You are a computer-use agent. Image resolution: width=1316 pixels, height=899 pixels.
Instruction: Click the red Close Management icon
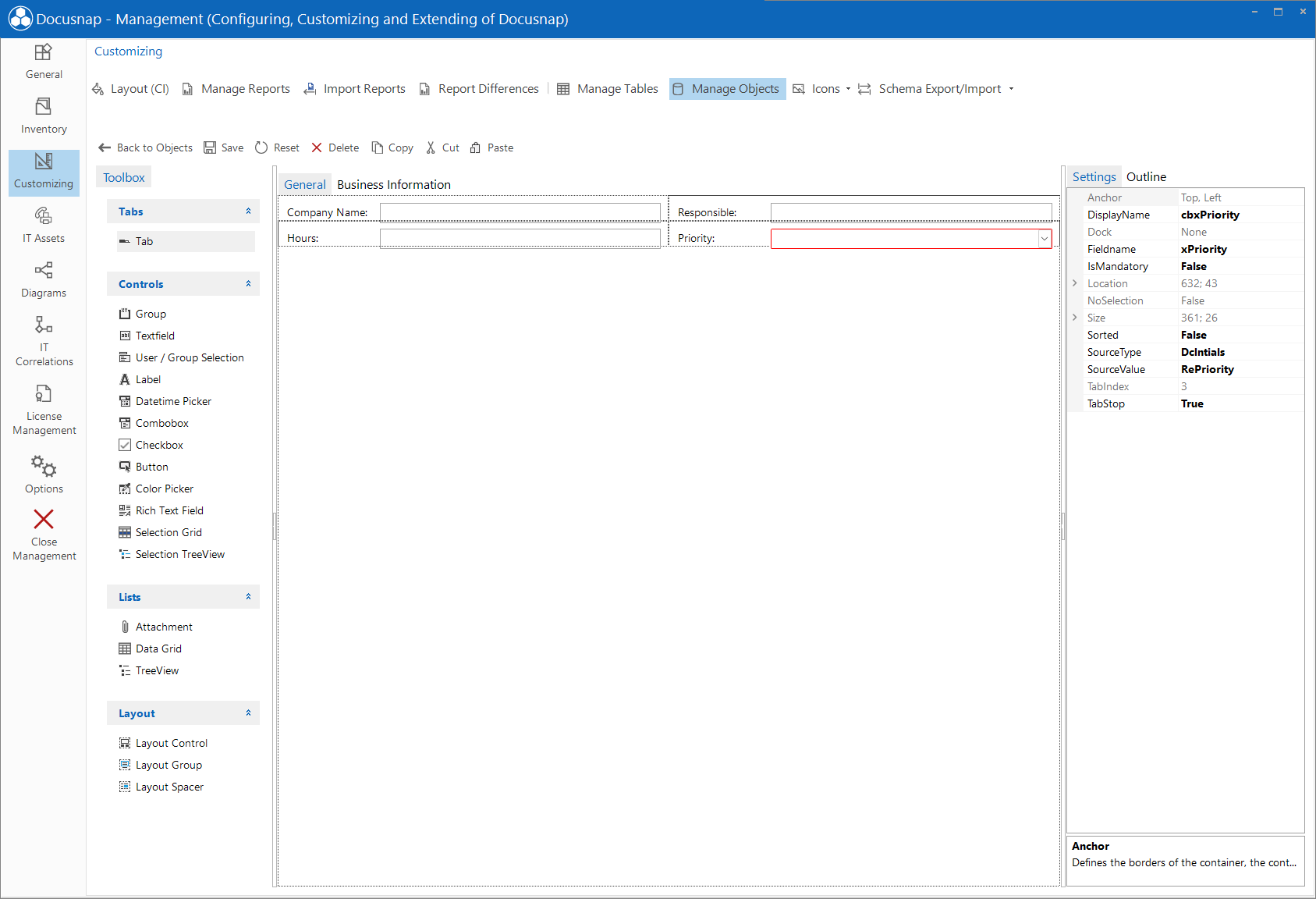(x=44, y=520)
